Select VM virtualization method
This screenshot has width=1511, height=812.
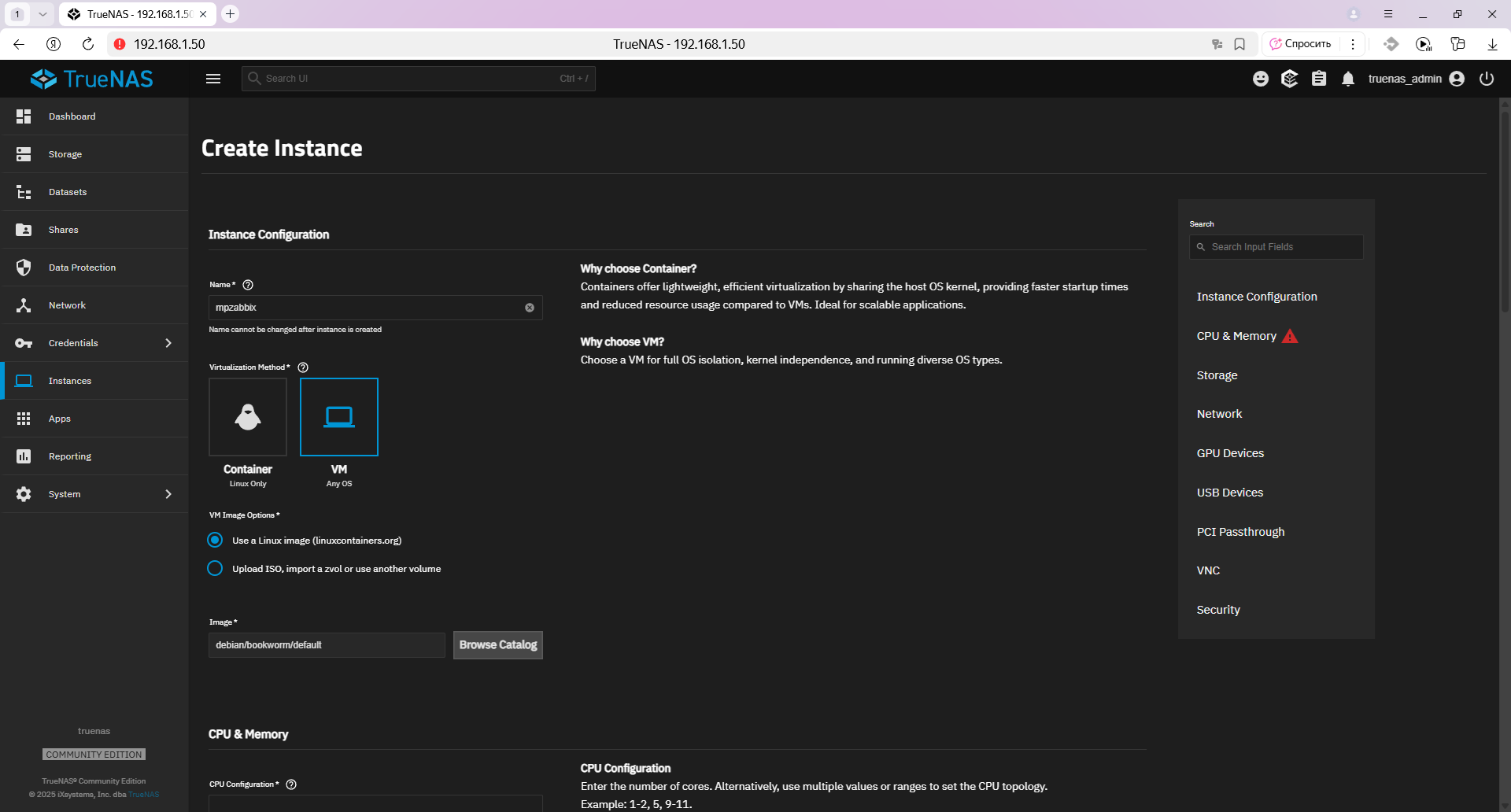coord(339,417)
